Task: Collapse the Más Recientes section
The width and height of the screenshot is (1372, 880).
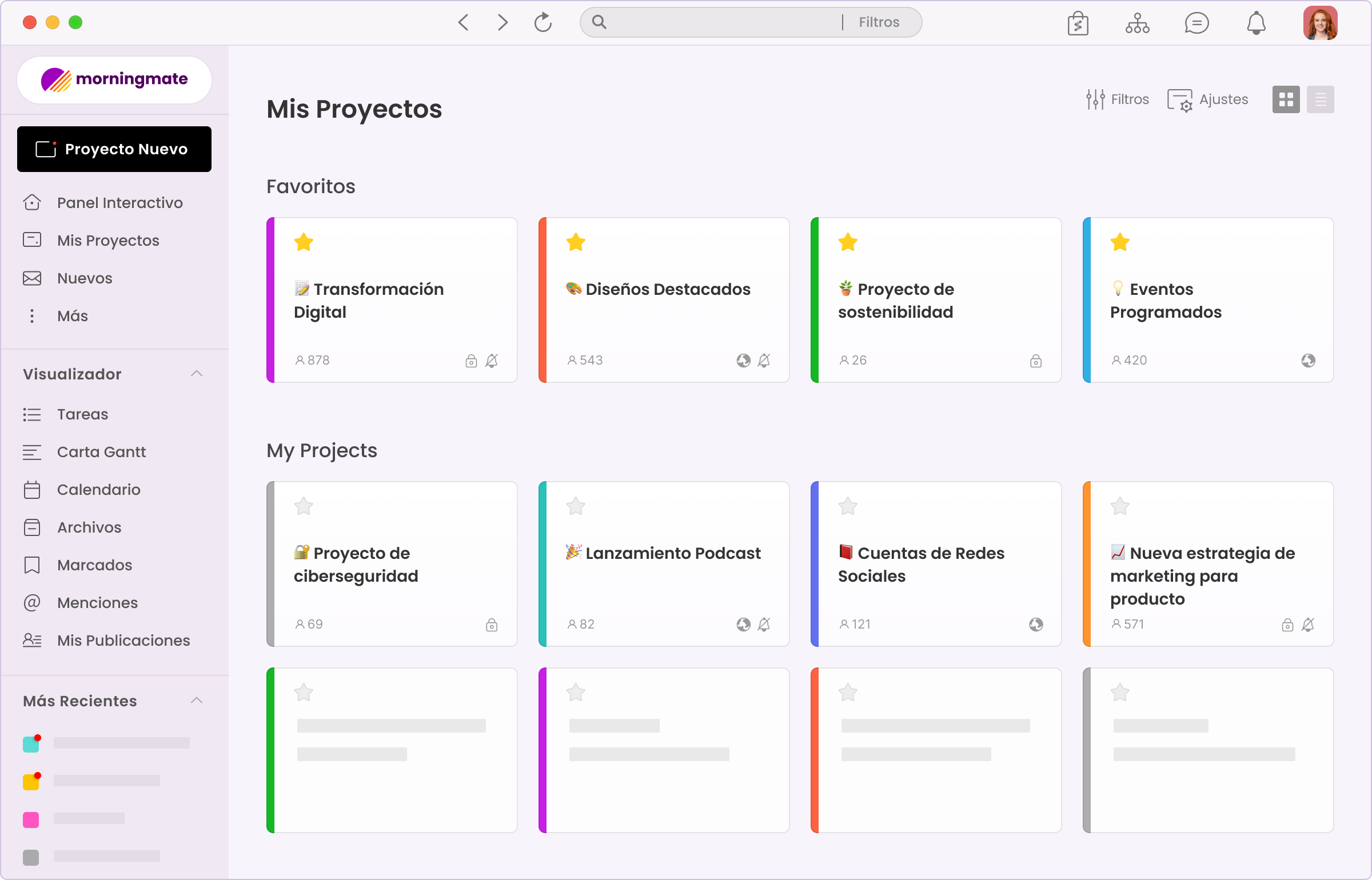Action: click(x=197, y=701)
